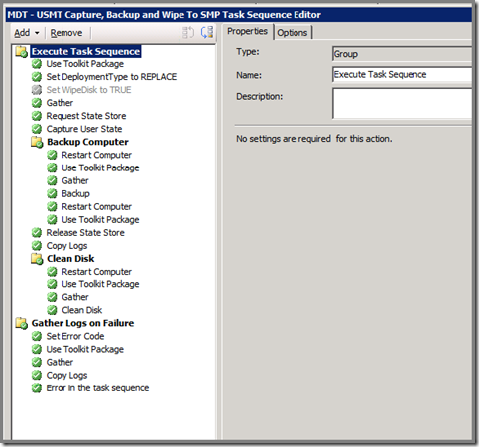The image size is (479, 447).
Task: Select Use Toolkit Package below Set Error Code
Action: point(85,349)
